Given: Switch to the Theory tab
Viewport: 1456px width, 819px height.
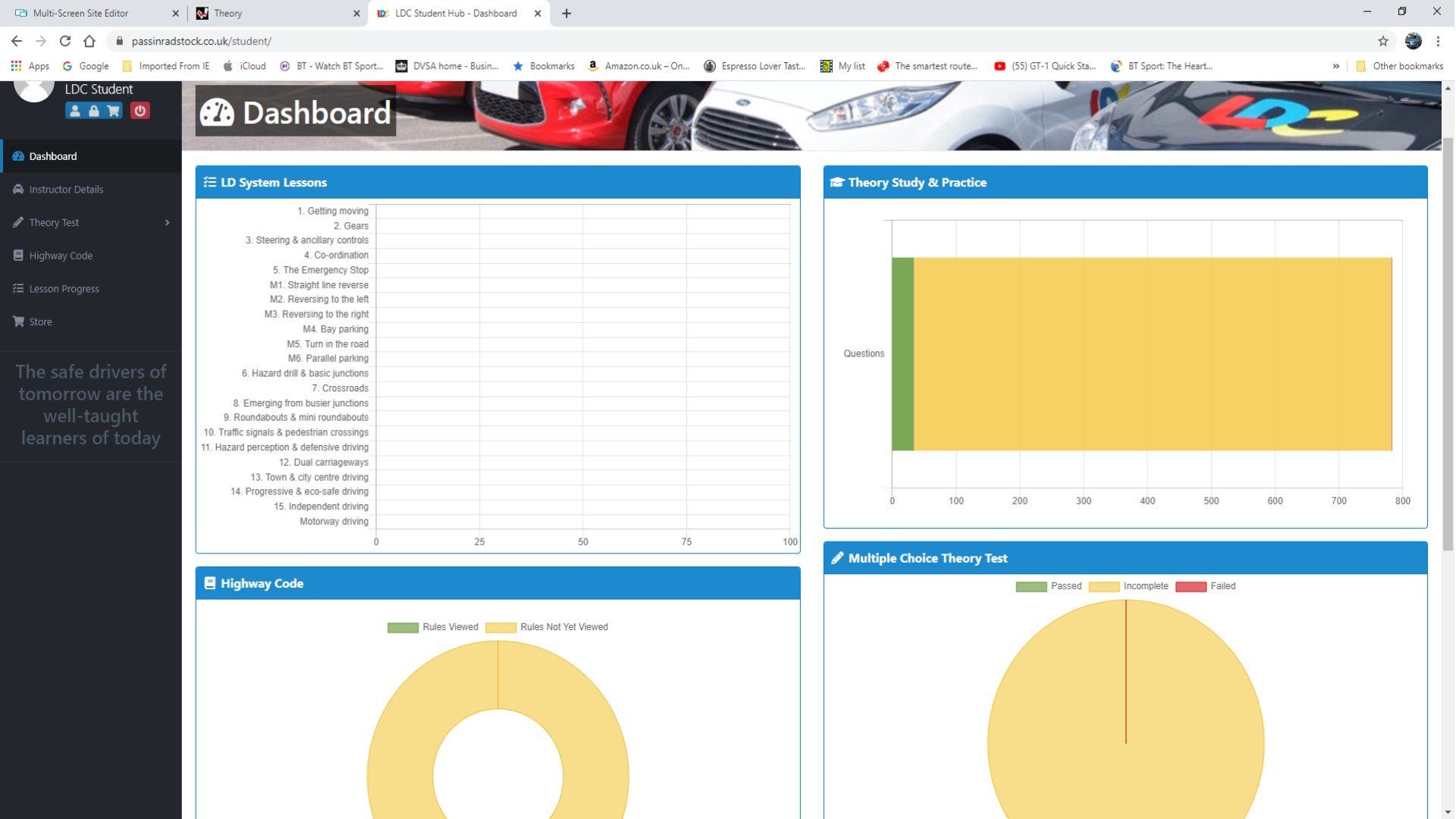Looking at the screenshot, I should (x=278, y=13).
